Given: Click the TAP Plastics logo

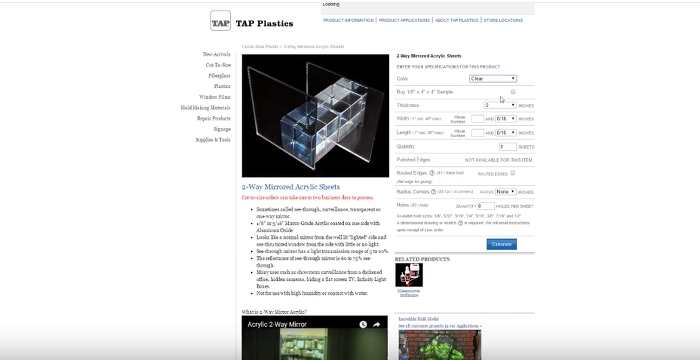Looking at the screenshot, I should pos(252,21).
